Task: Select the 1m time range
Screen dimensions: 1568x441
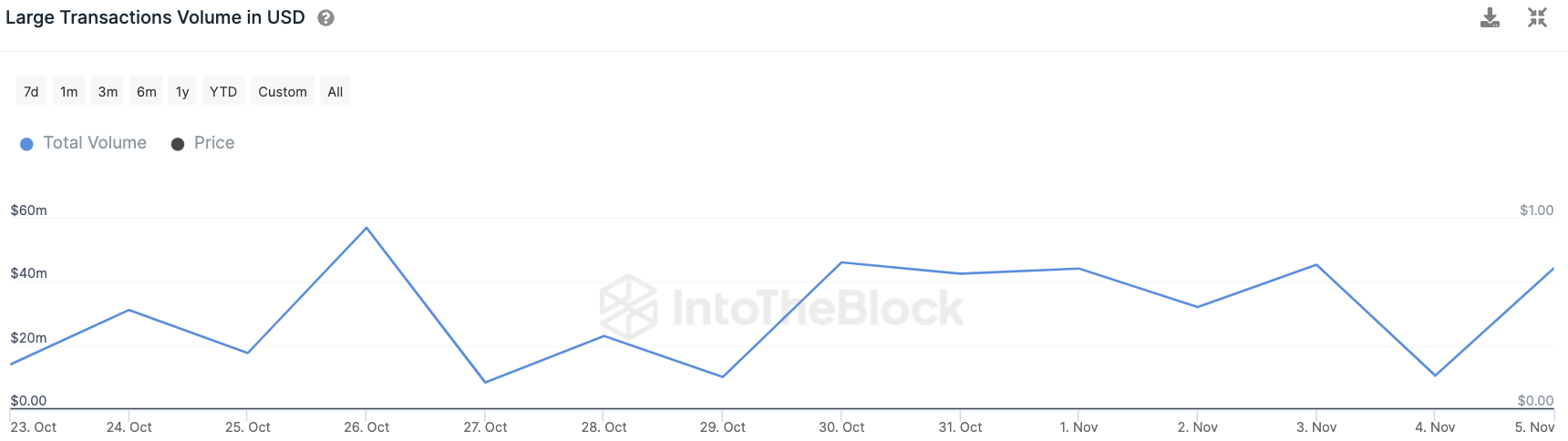Action: click(69, 91)
